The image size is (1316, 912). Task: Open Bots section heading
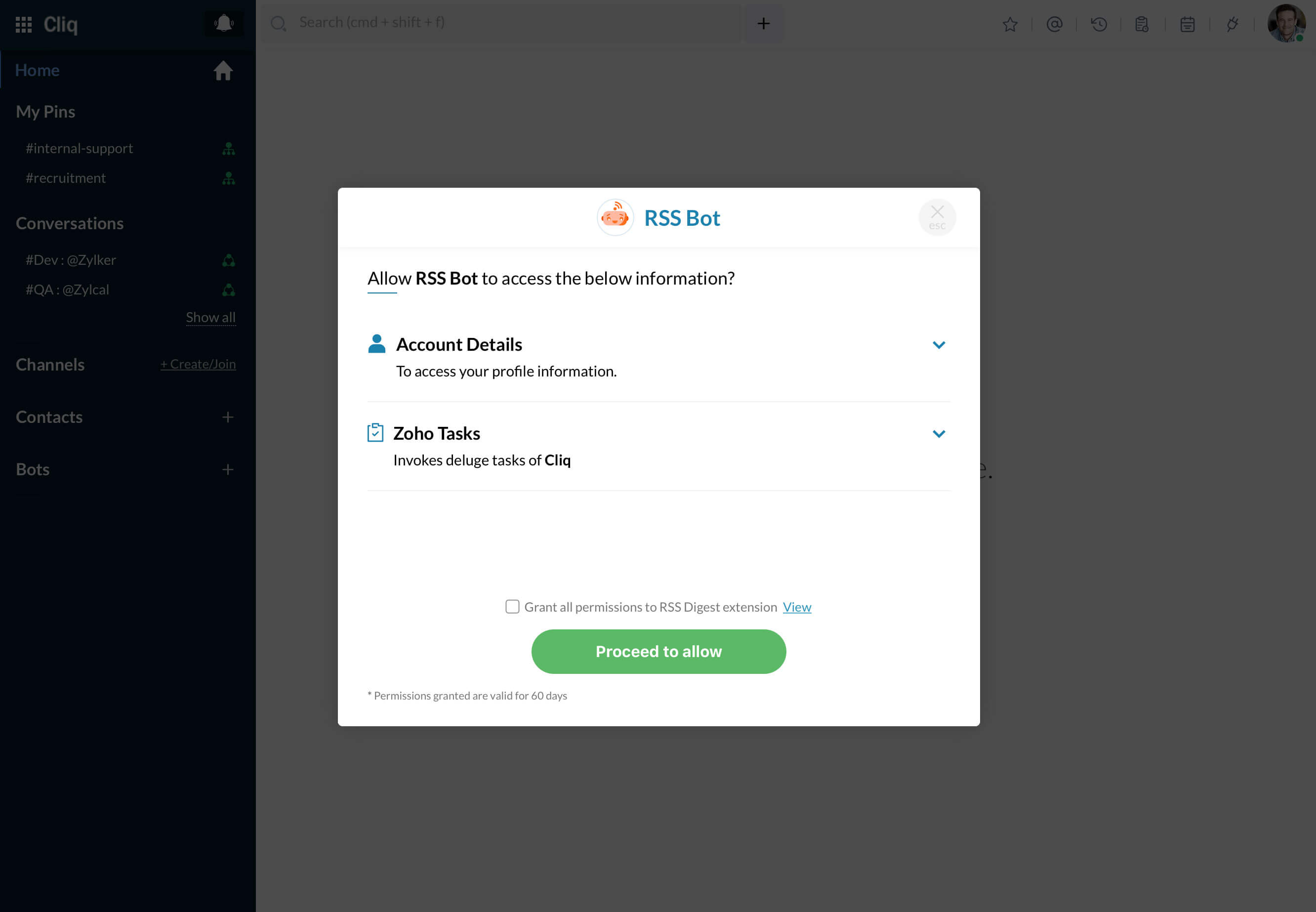point(33,469)
